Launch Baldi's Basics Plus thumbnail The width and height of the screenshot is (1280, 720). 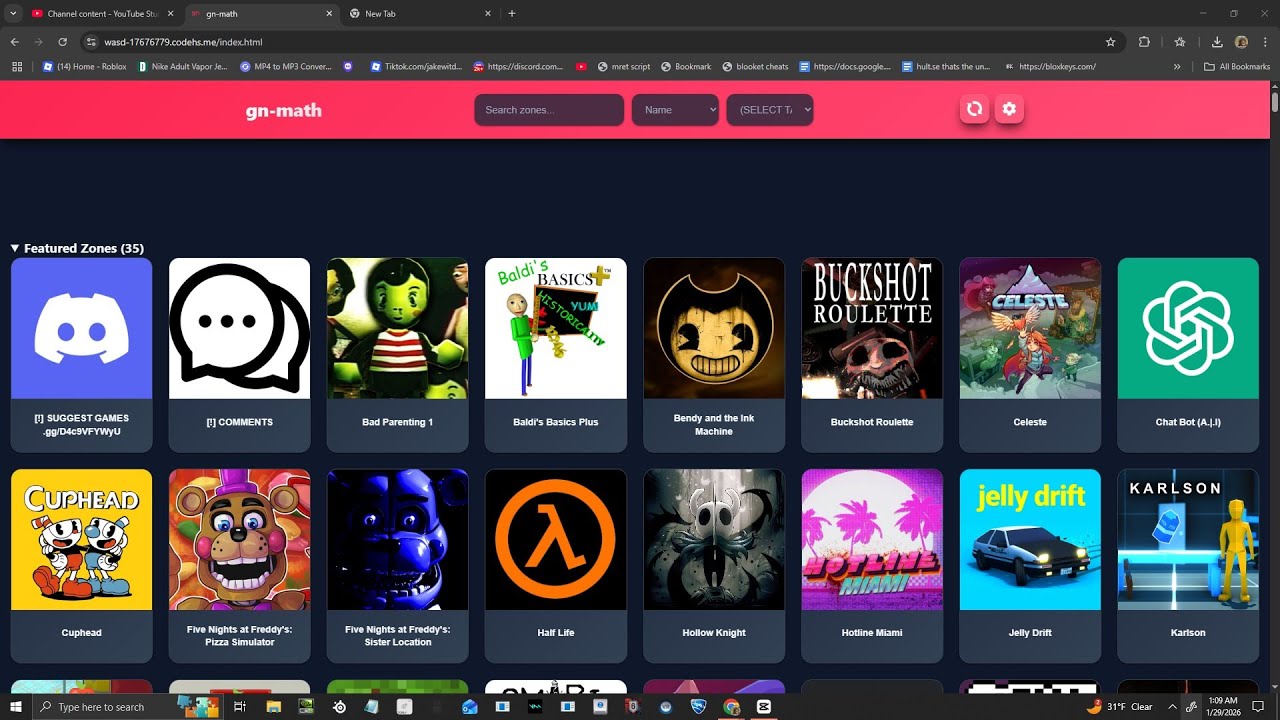point(556,328)
